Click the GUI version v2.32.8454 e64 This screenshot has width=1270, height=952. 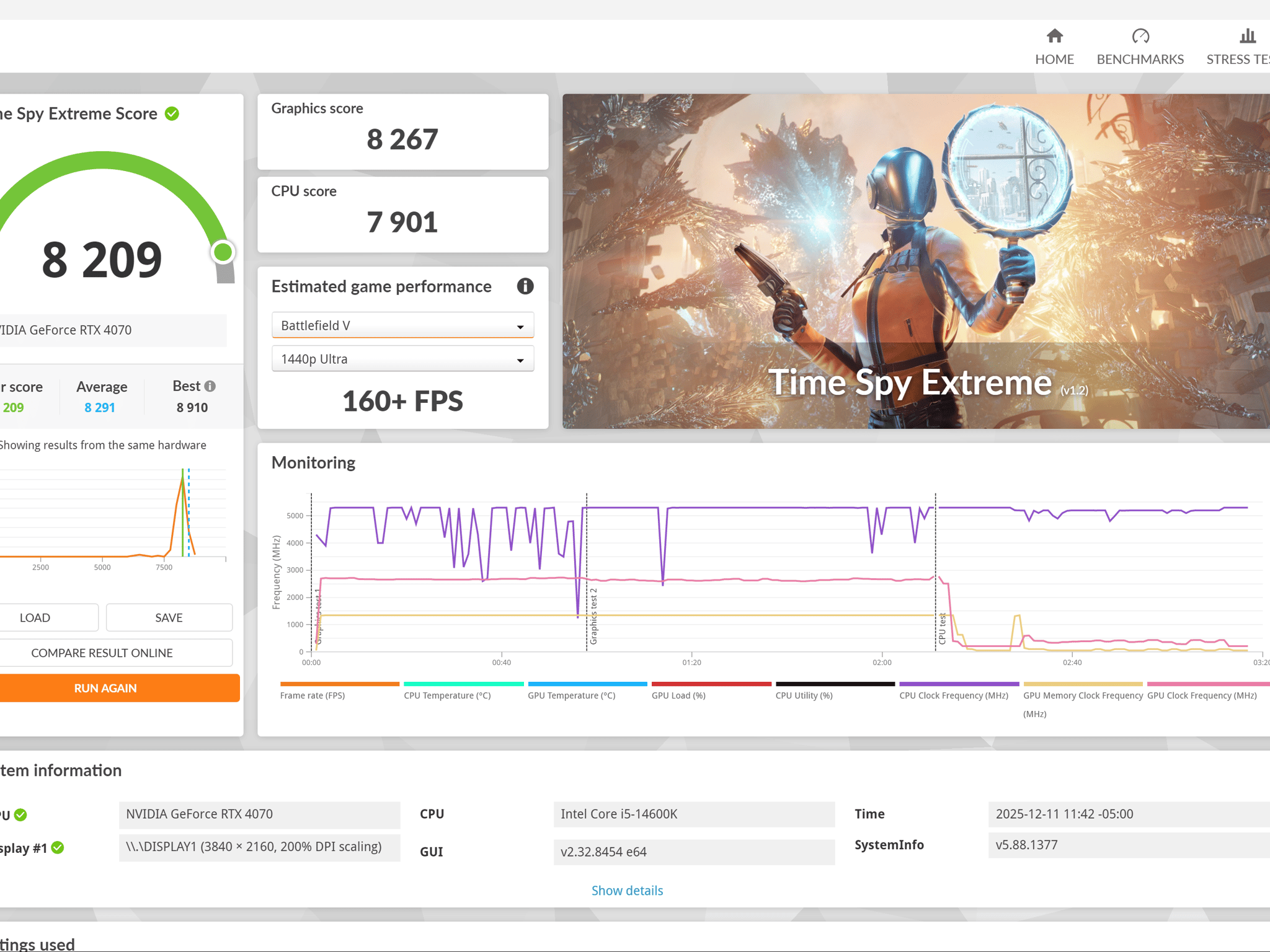pos(694,852)
